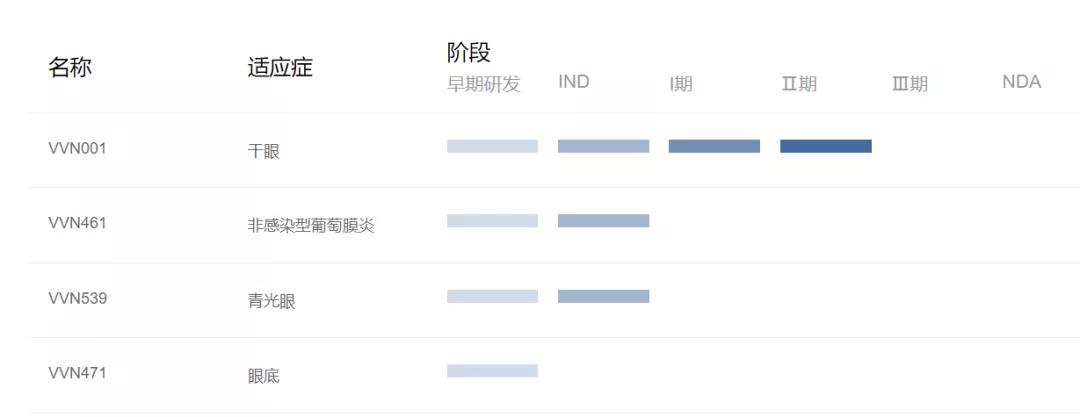The width and height of the screenshot is (1080, 417).
Task: Select the VVN539 row name
Action: (77, 298)
